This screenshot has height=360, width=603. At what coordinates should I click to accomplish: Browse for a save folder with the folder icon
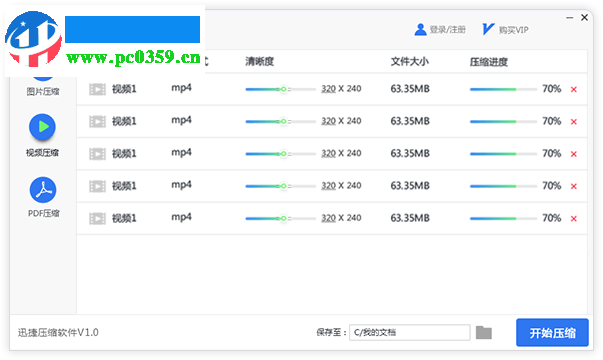[484, 333]
